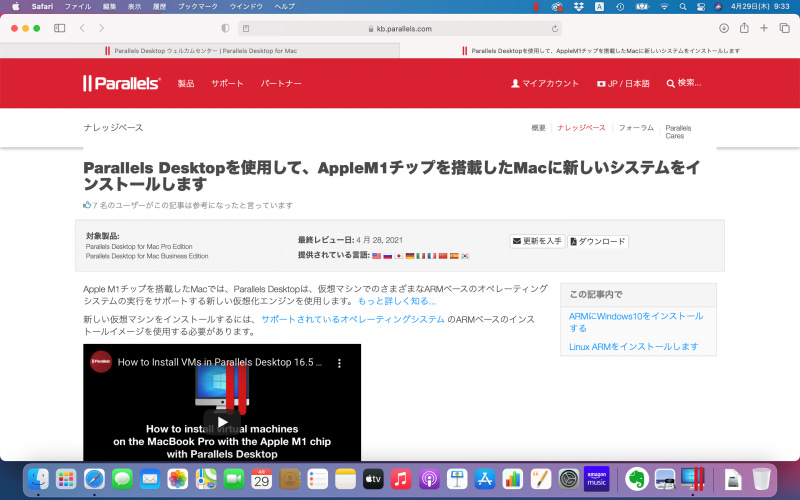Open a new tab with the plus icon

pyautogui.click(x=764, y=28)
